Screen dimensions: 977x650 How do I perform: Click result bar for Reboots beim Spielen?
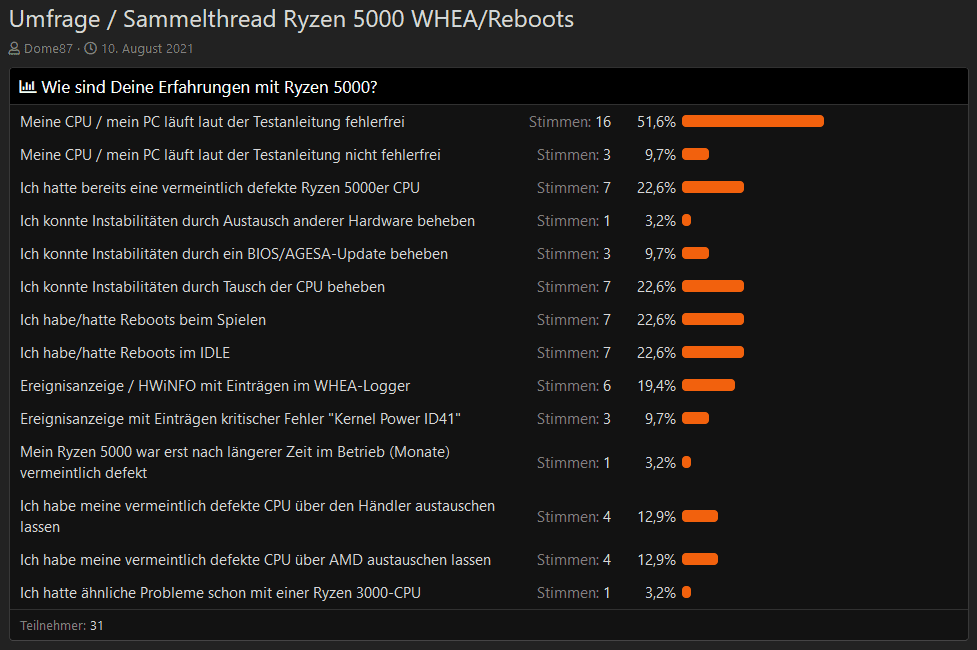click(713, 319)
